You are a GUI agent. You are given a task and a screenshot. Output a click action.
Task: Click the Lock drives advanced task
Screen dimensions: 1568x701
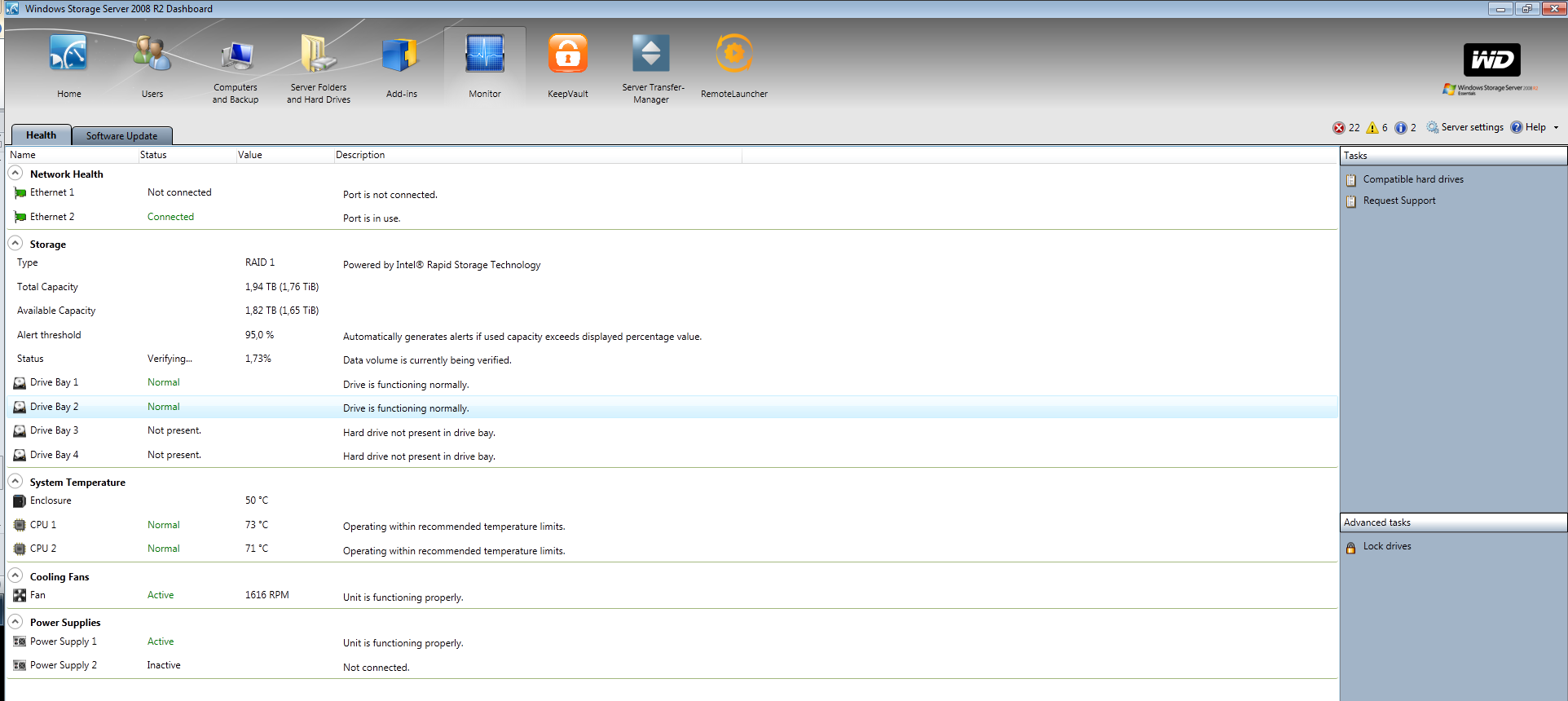pyautogui.click(x=1387, y=546)
